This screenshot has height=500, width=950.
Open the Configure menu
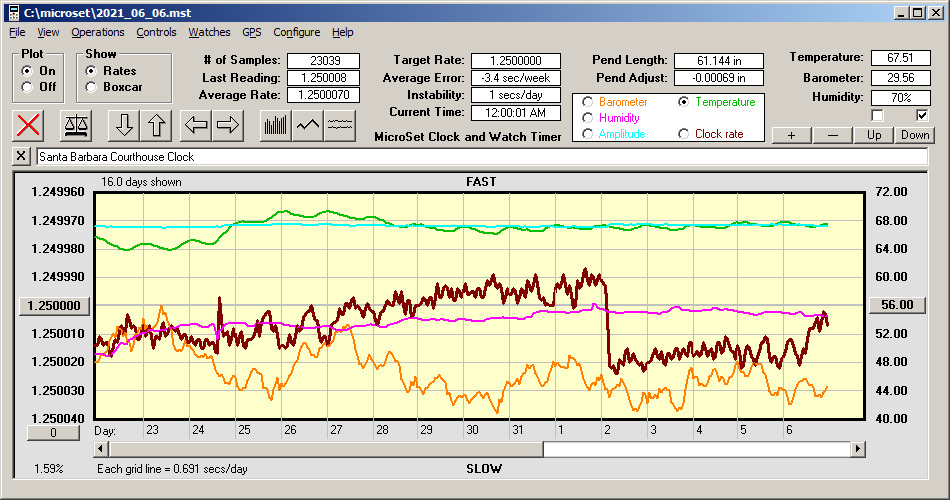pos(296,32)
